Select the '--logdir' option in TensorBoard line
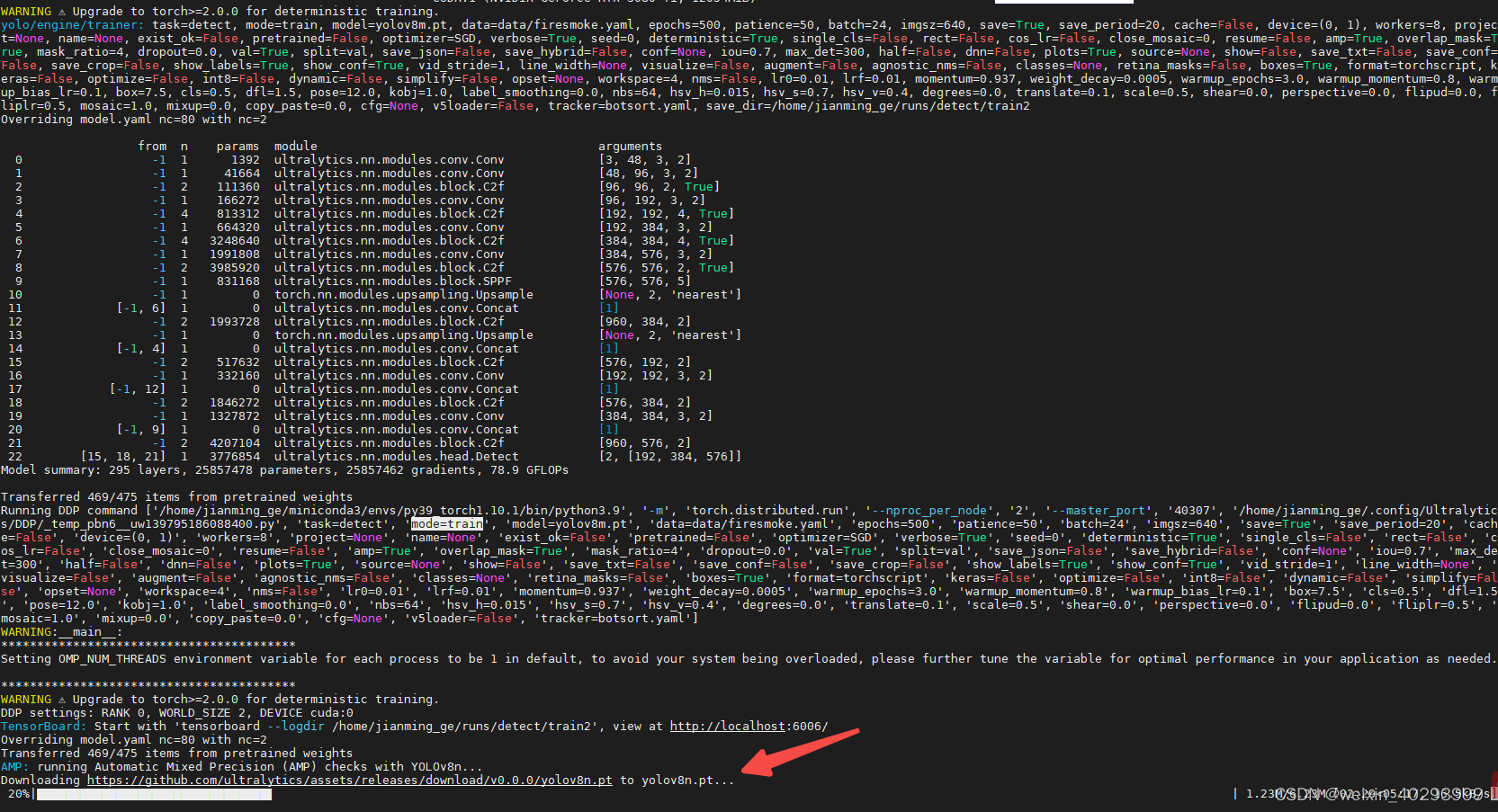This screenshot has width=1498, height=812. (x=295, y=727)
